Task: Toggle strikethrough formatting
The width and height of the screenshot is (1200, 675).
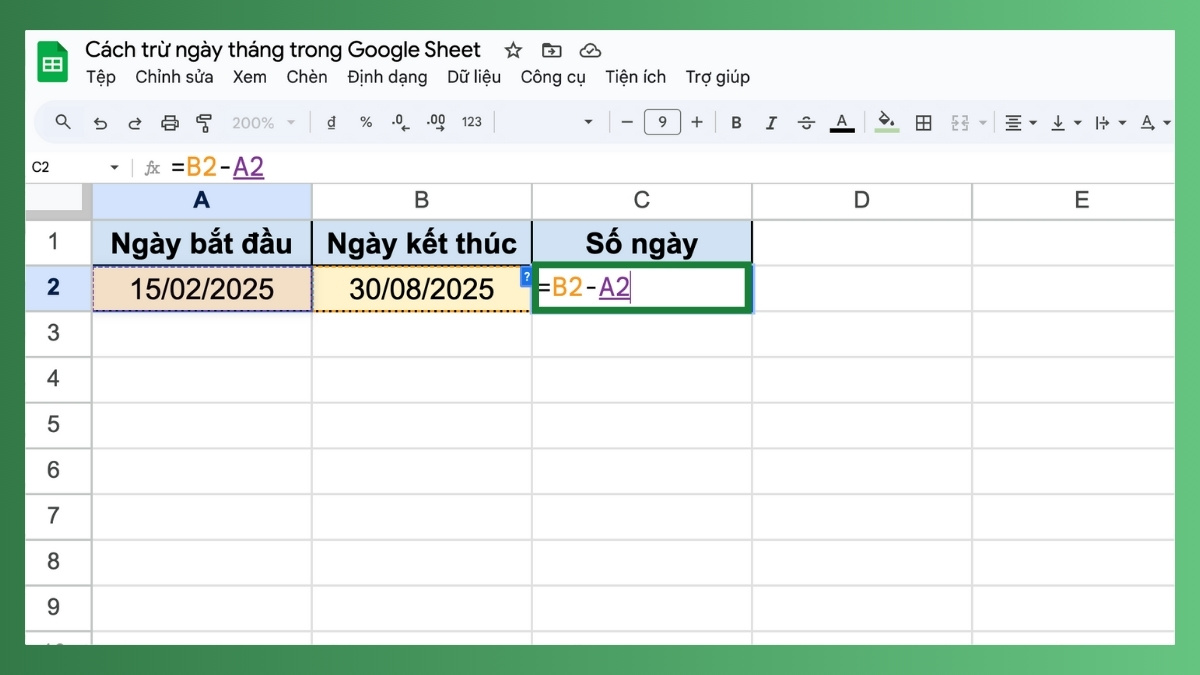Action: pyautogui.click(x=806, y=122)
